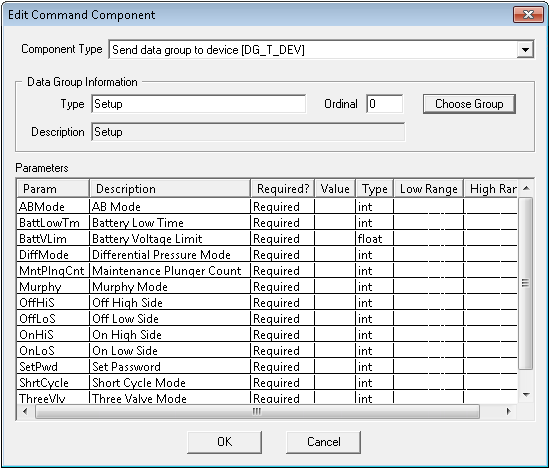Click the Choose Group button
This screenshot has height=469, width=550.
469,104
